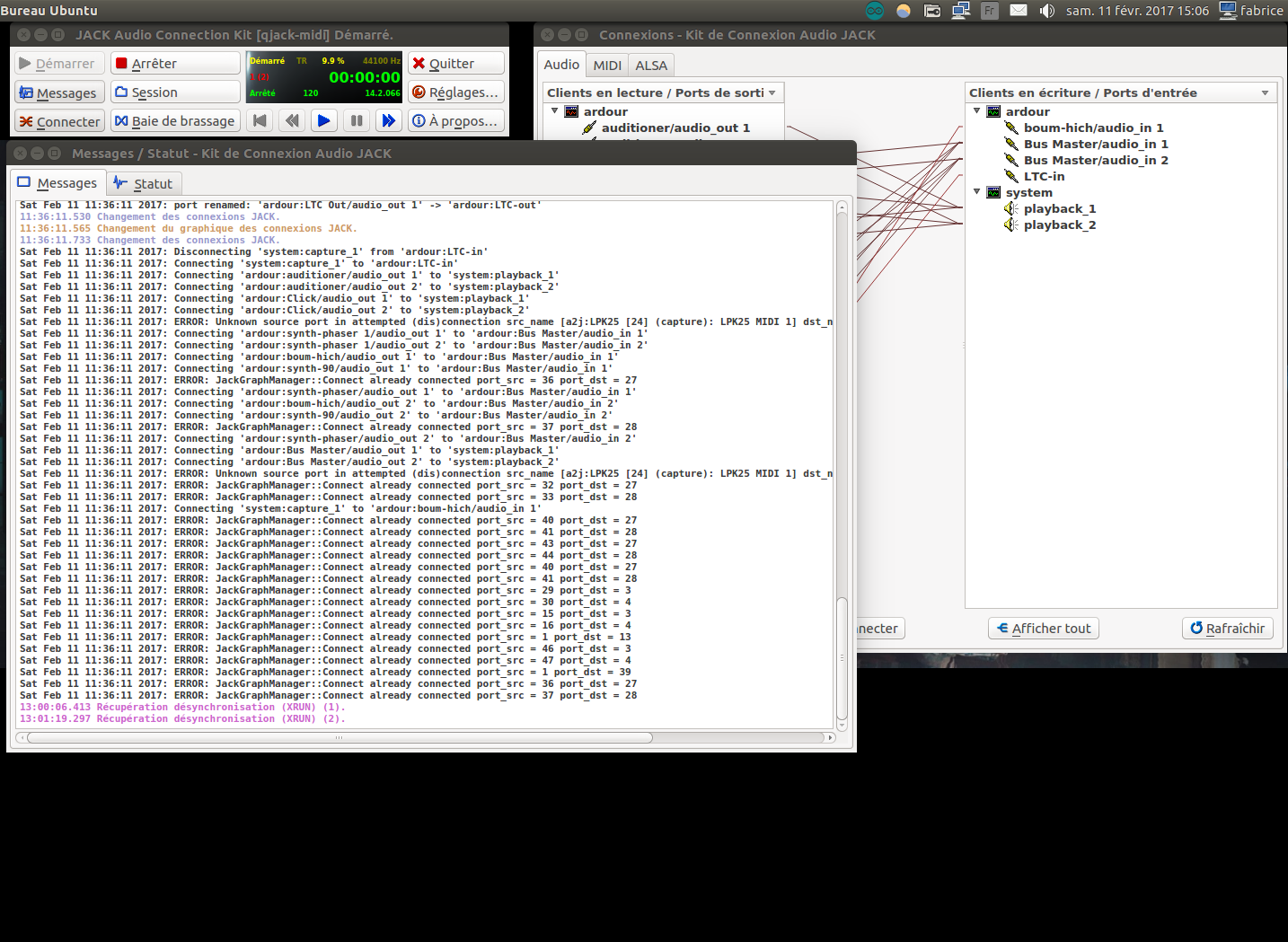The height and width of the screenshot is (942, 1288).
Task: Click the '9.9 %' DSP load readout
Action: pyautogui.click(x=333, y=61)
